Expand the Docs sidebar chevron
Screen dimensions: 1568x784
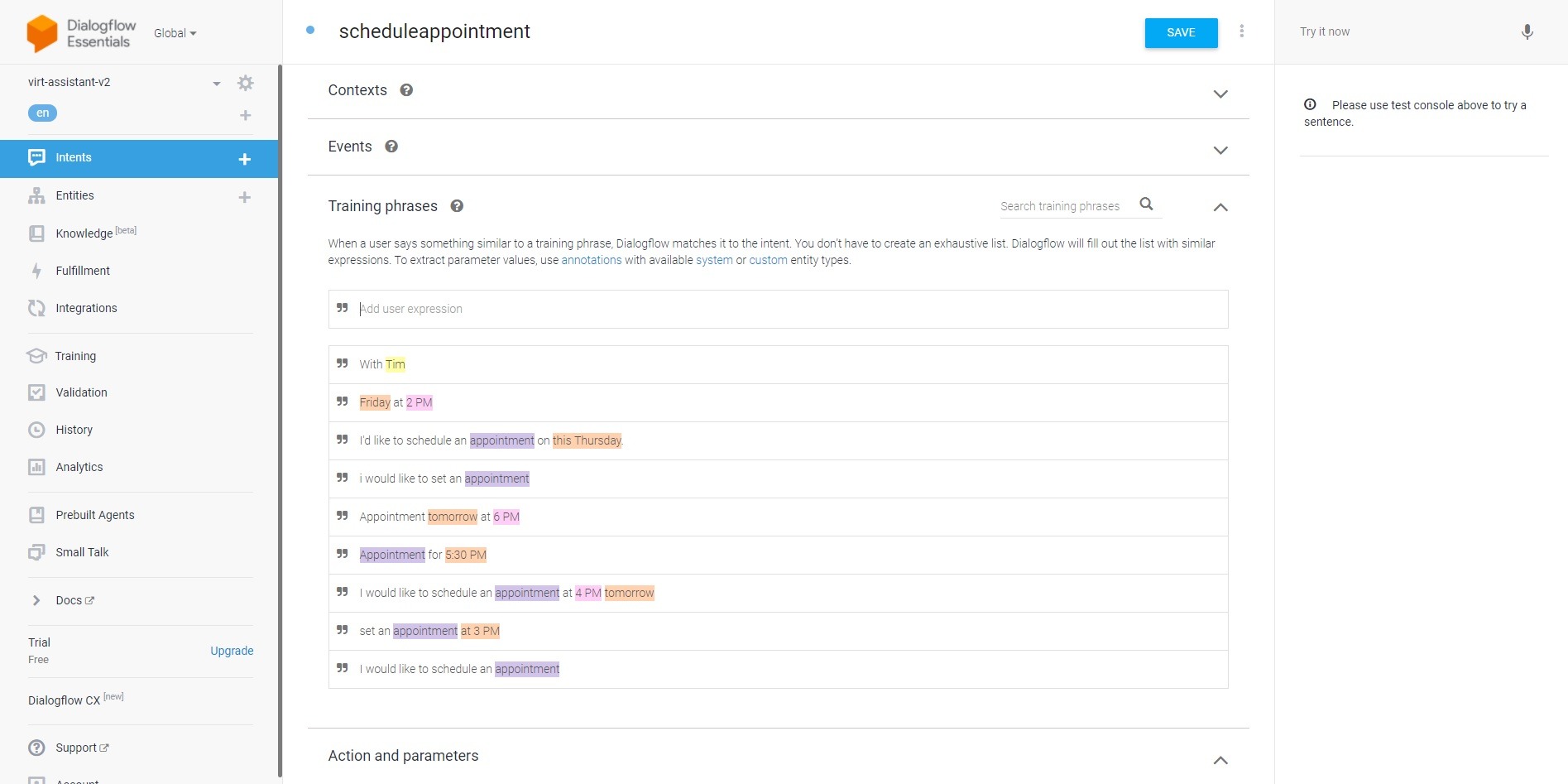36,600
